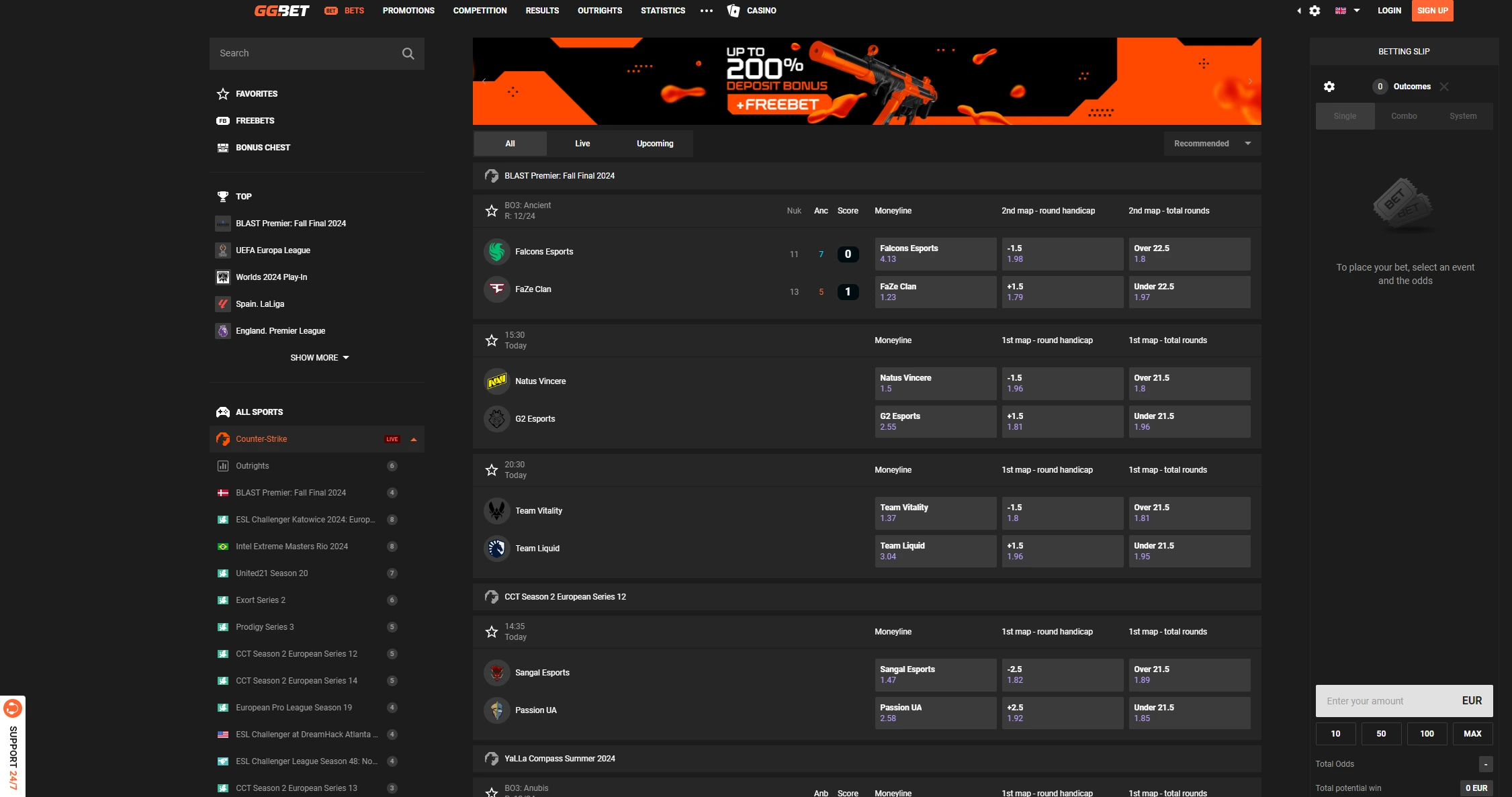This screenshot has width=1512, height=797.
Task: Open betting slip settings gear
Action: click(x=1329, y=87)
